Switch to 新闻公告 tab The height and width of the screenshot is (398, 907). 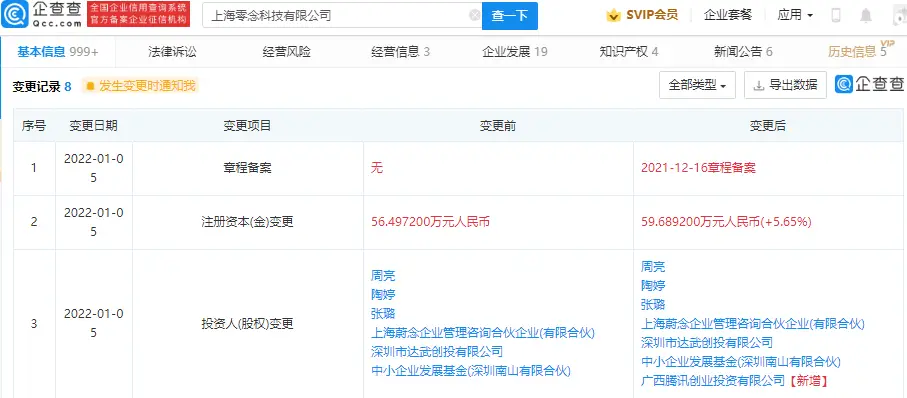click(743, 52)
